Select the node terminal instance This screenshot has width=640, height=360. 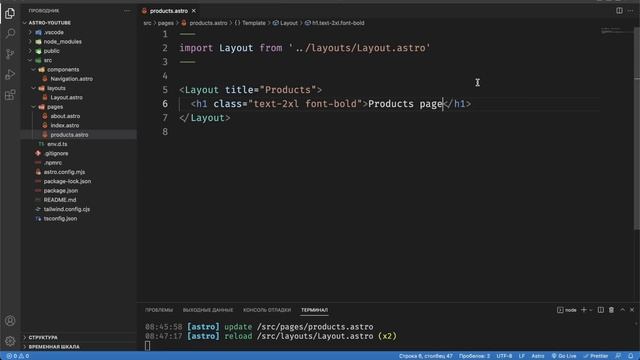coord(567,310)
